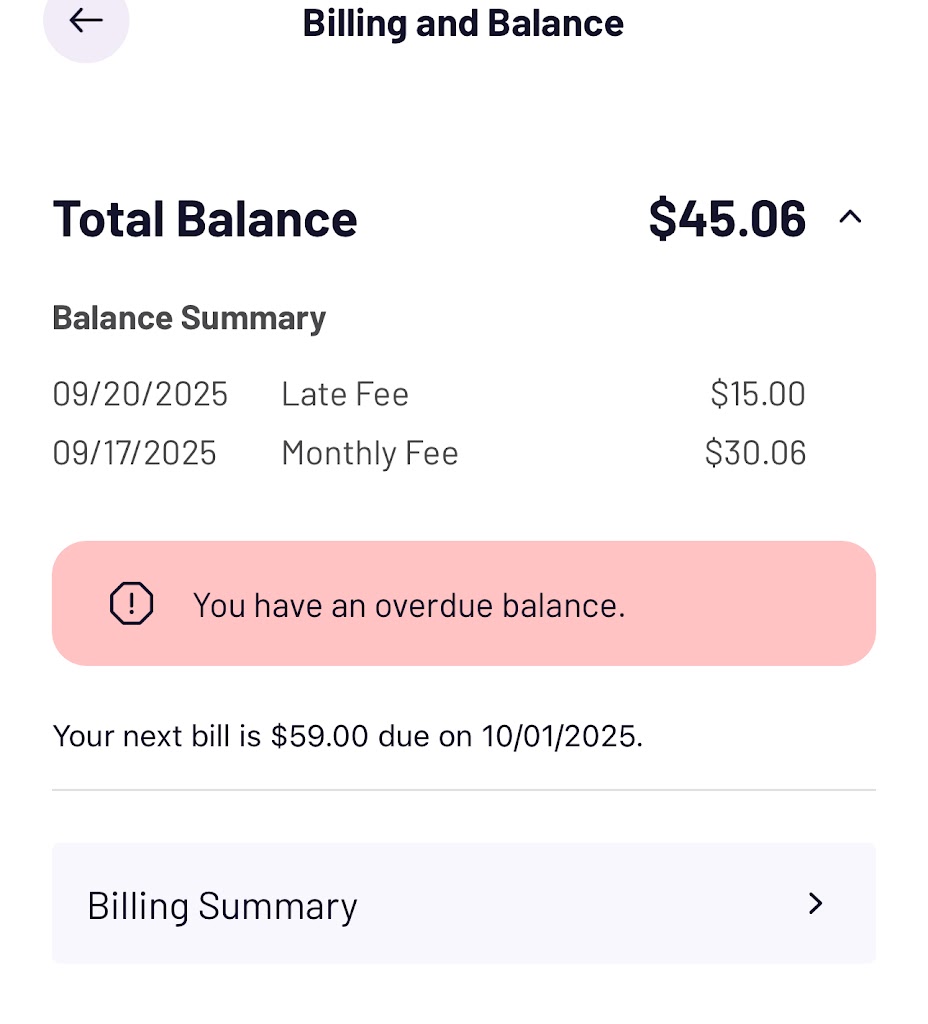Tap the back arrow button
Screen dimensions: 928x1024
point(86,21)
